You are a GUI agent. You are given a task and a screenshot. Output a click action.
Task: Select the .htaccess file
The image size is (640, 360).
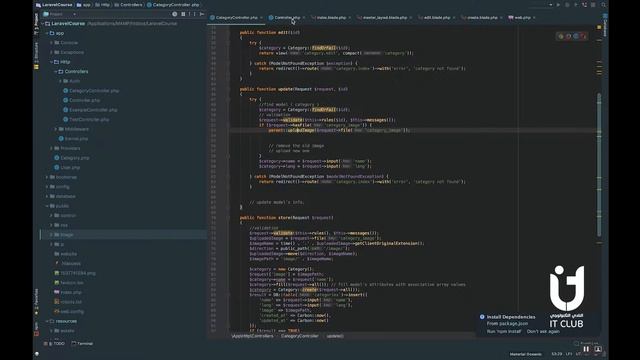point(67,264)
